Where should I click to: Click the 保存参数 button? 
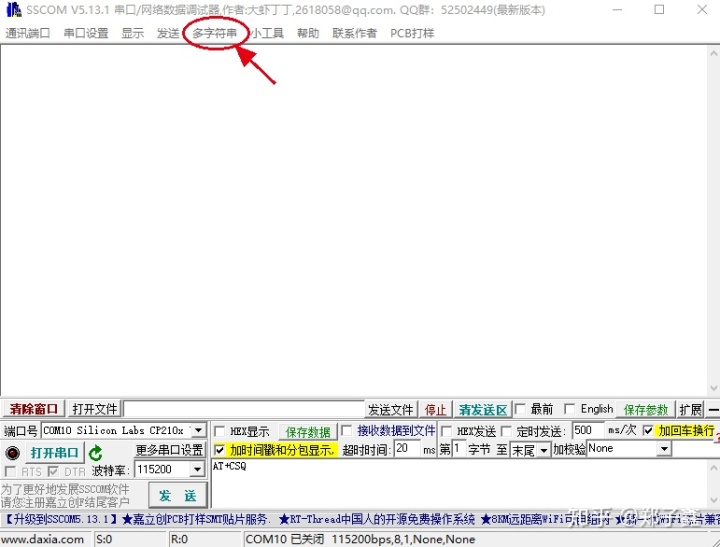[x=646, y=409]
